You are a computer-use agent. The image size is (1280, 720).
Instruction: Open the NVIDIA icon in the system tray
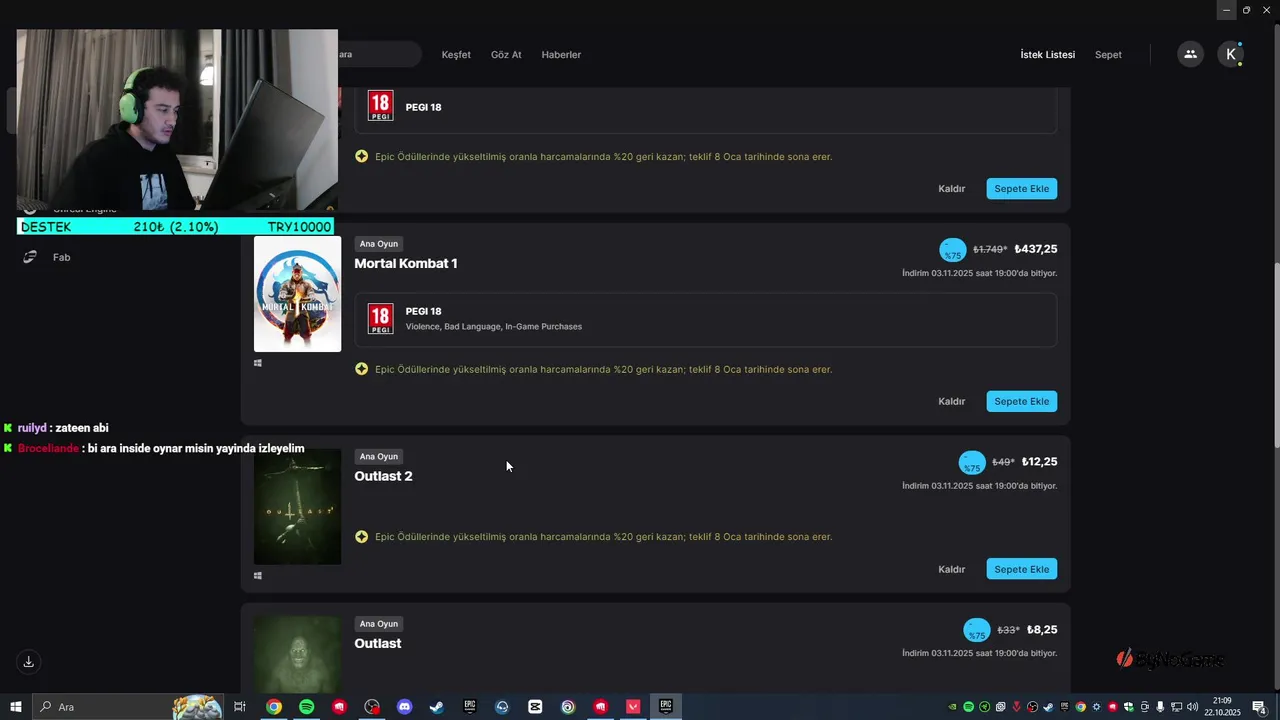(x=952, y=707)
